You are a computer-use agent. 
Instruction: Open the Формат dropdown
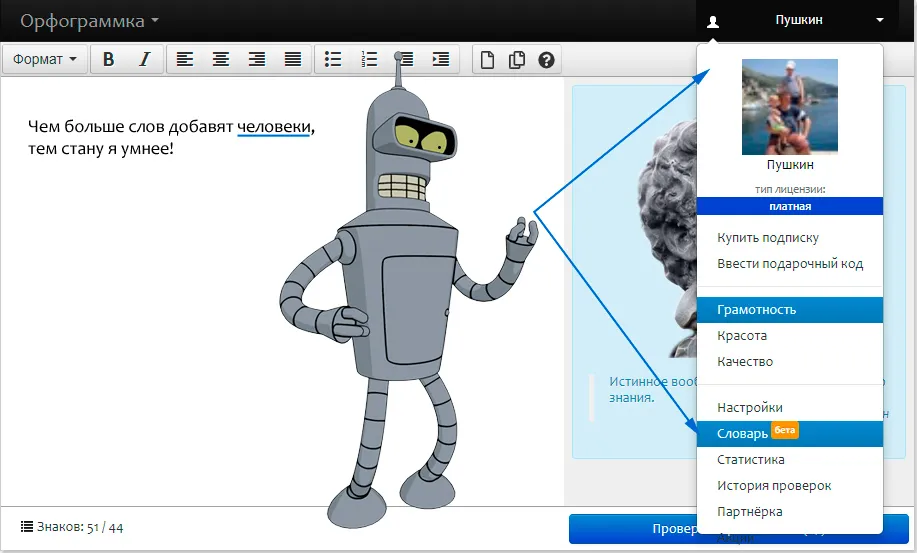pos(45,59)
